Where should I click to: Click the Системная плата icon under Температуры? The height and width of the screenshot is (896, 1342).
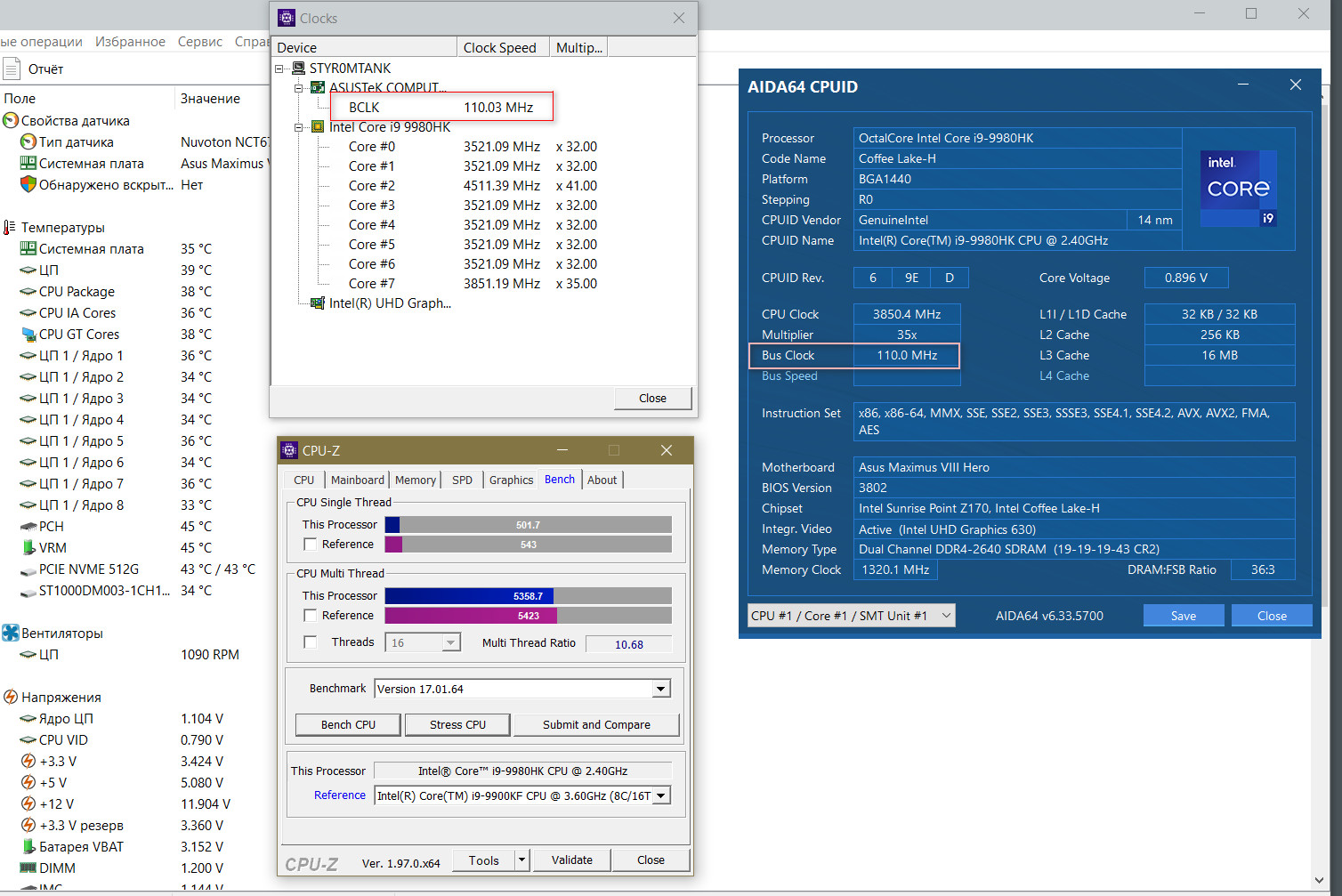28,248
